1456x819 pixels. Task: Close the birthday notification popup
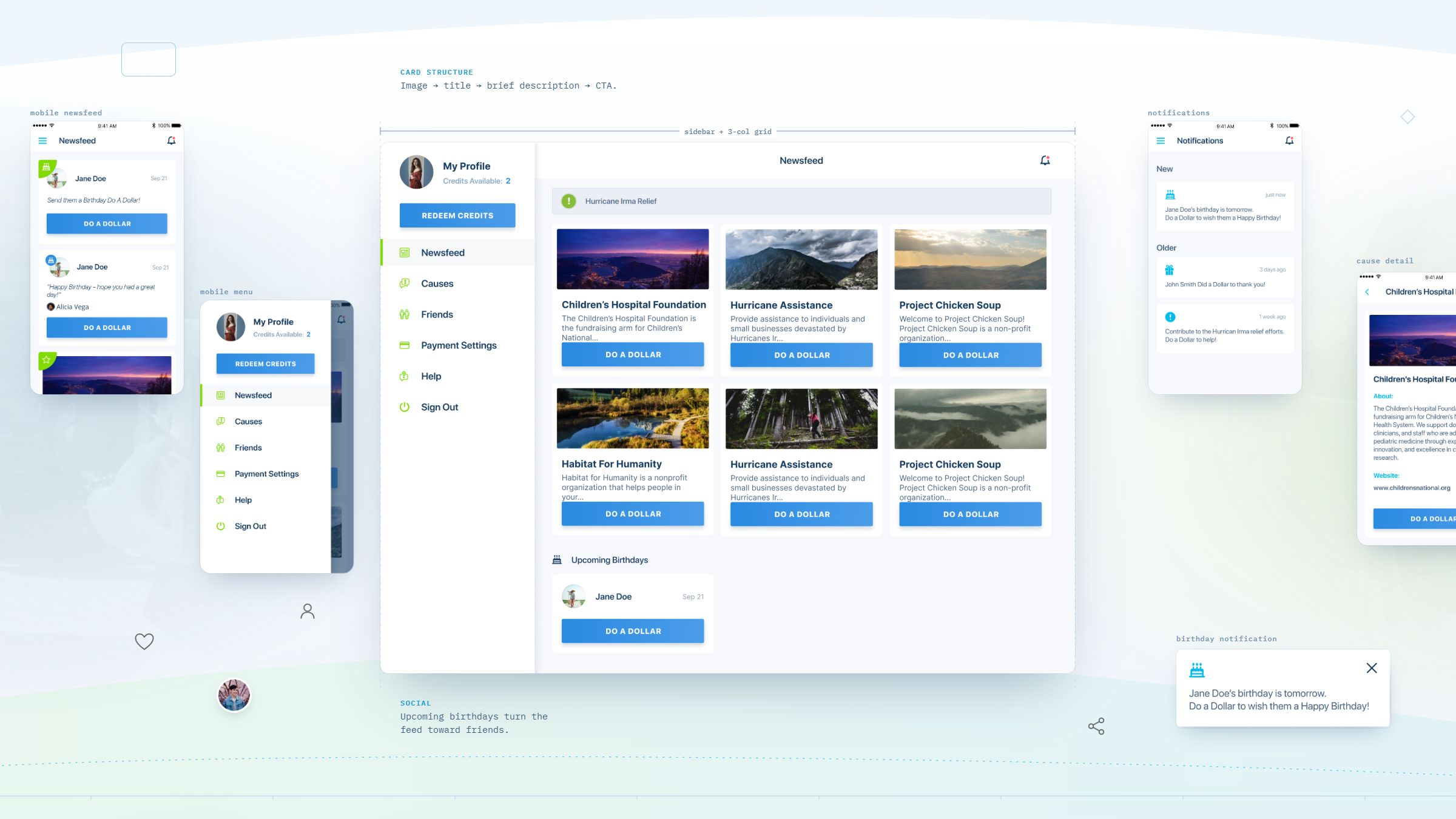[1372, 668]
